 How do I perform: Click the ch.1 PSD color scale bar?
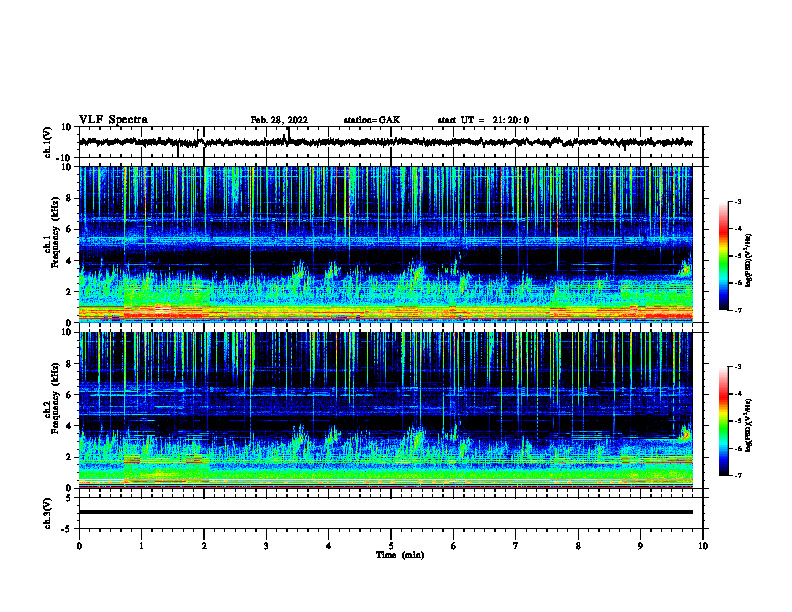(723, 256)
